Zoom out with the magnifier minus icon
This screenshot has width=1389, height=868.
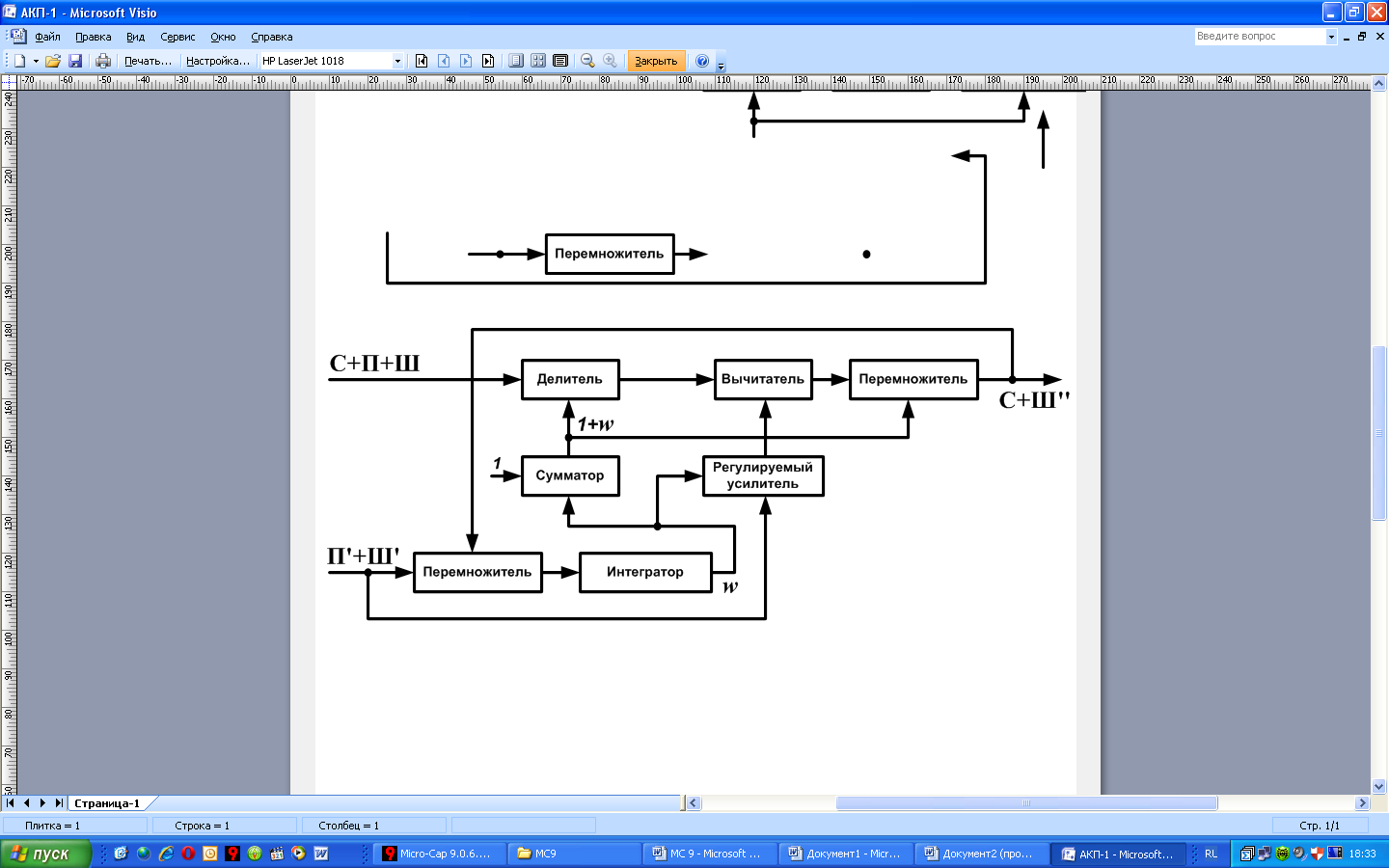click(587, 61)
